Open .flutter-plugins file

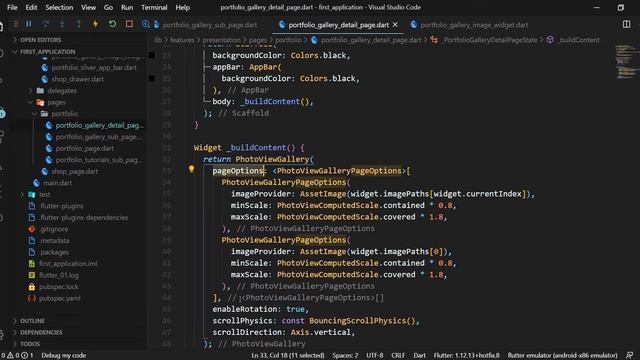click(62, 206)
